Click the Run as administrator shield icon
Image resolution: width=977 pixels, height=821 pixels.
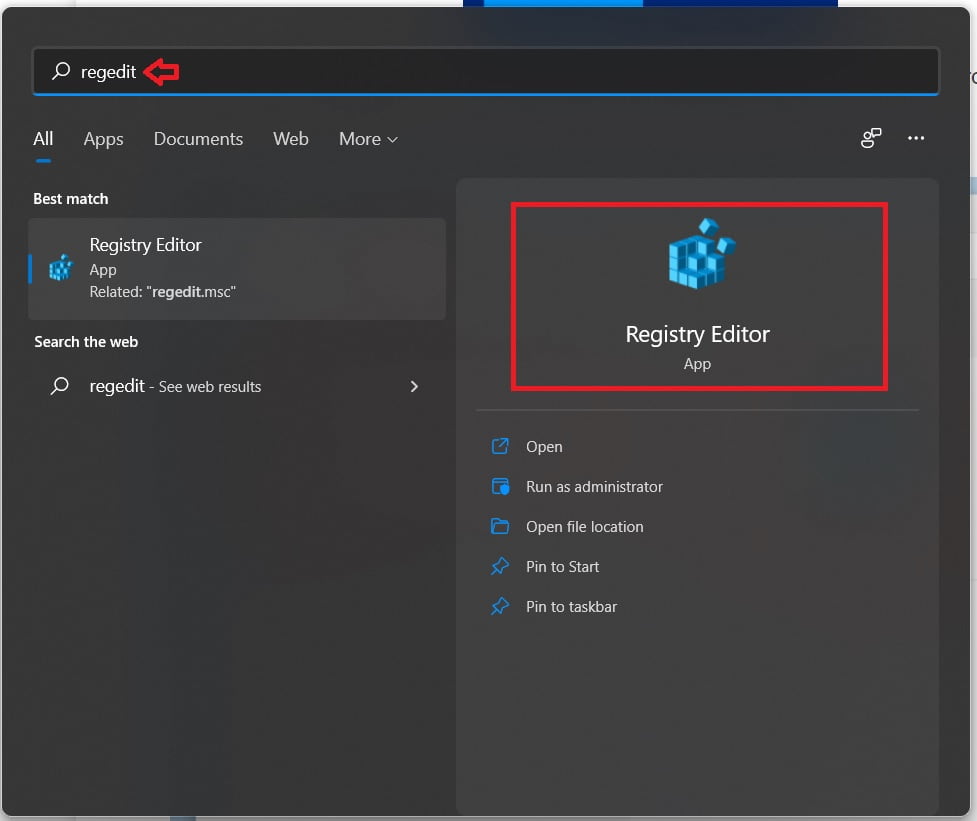coord(500,486)
